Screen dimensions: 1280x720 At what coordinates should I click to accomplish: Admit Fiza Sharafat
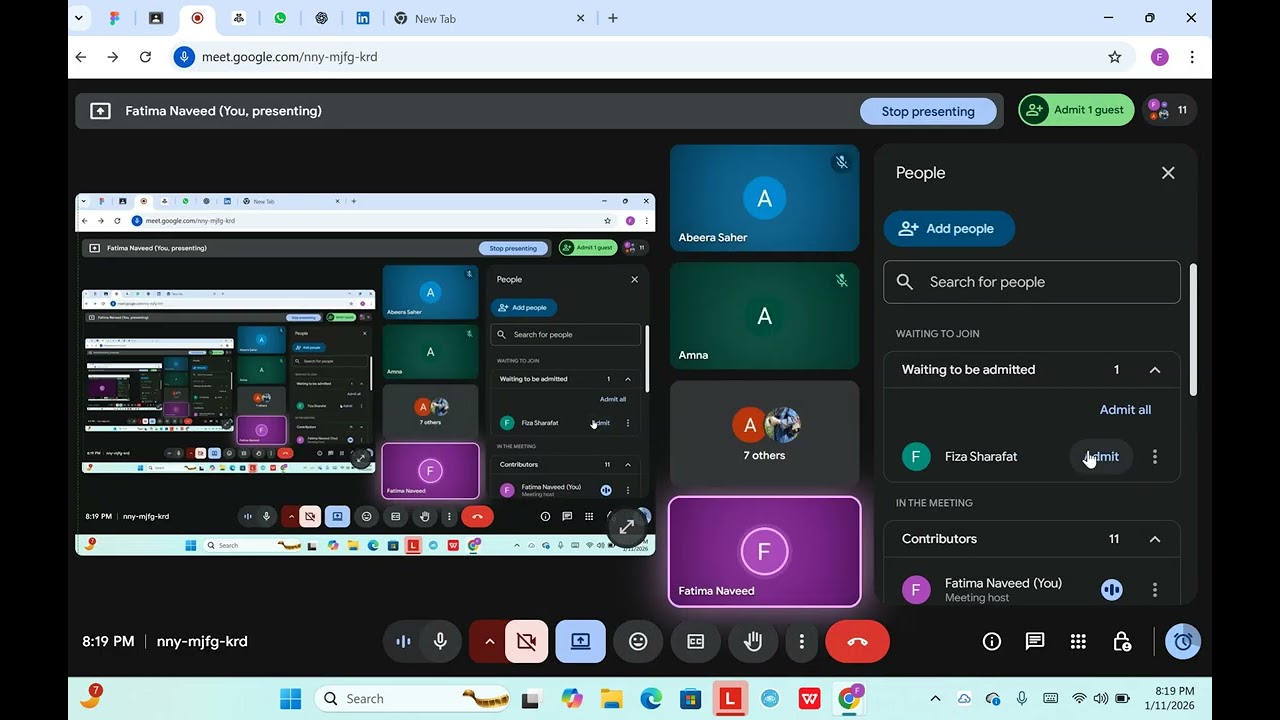point(1101,457)
